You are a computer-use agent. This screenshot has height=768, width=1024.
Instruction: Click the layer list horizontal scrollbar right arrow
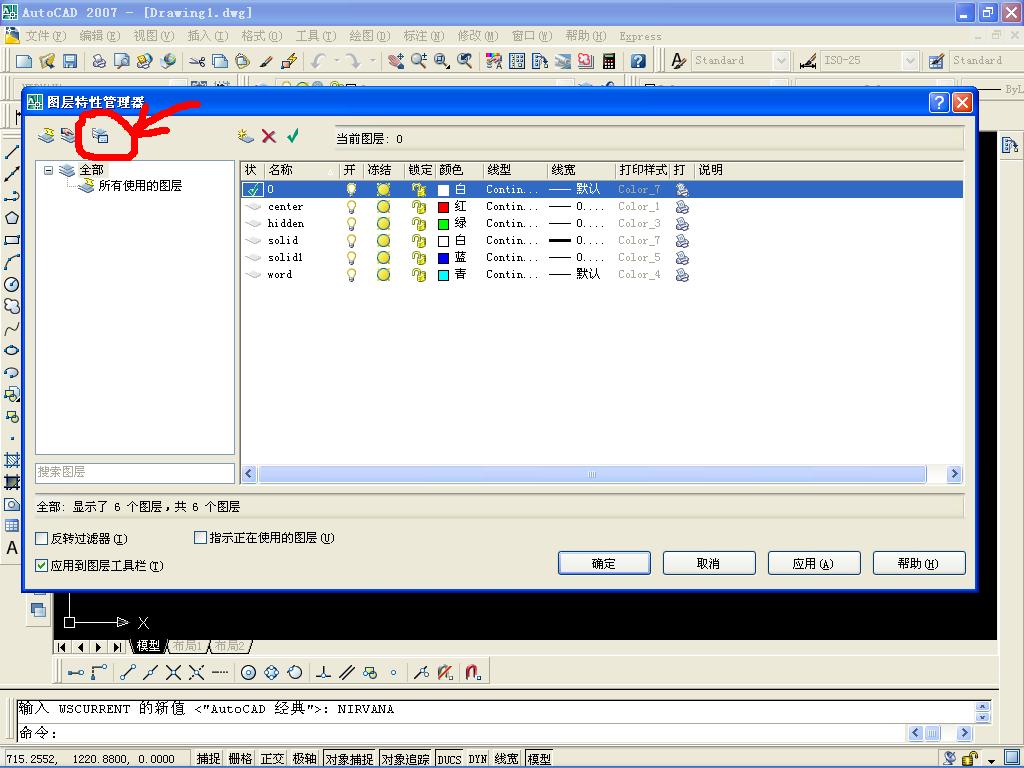coord(954,474)
